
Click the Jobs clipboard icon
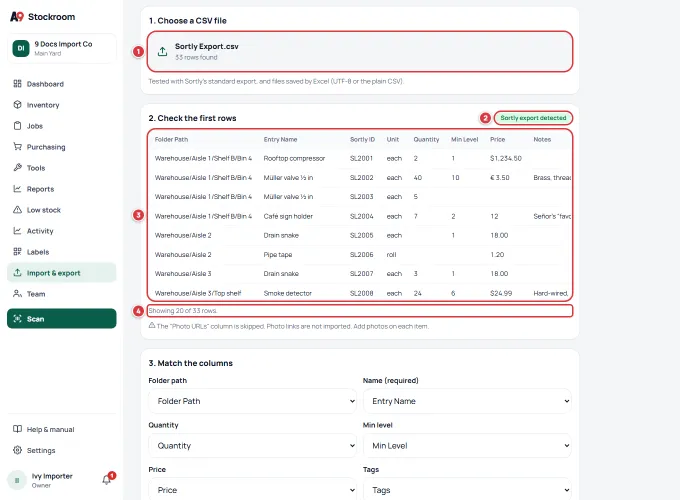coord(17,126)
